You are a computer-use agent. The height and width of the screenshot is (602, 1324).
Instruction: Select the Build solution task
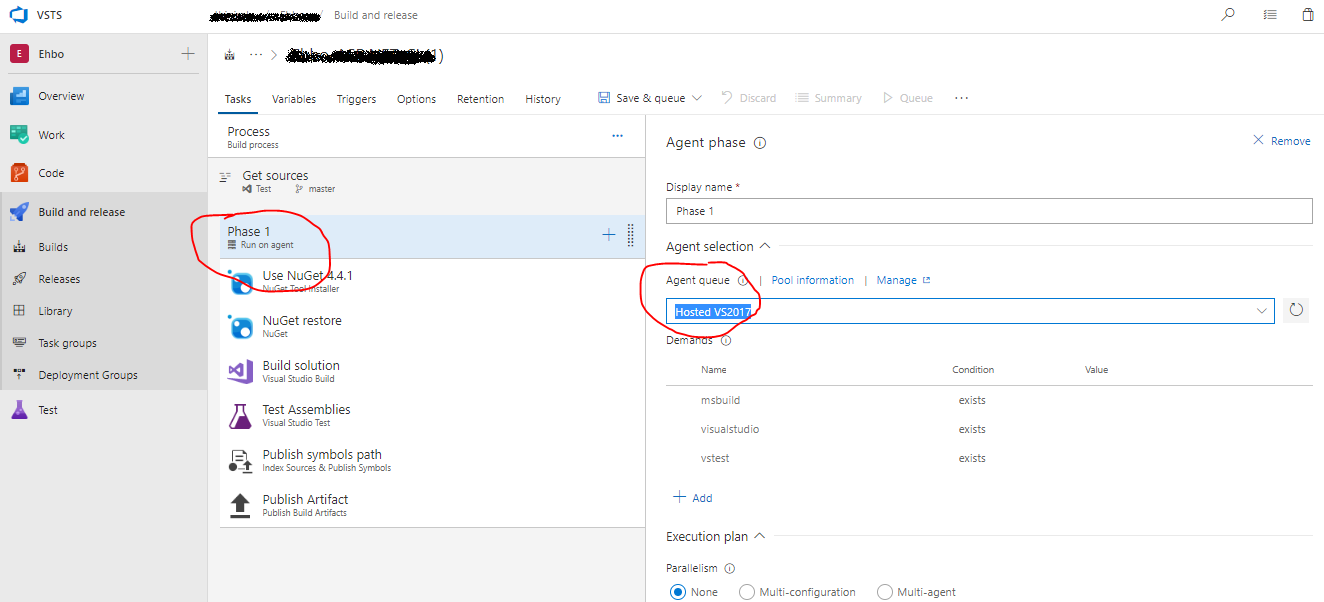click(432, 371)
